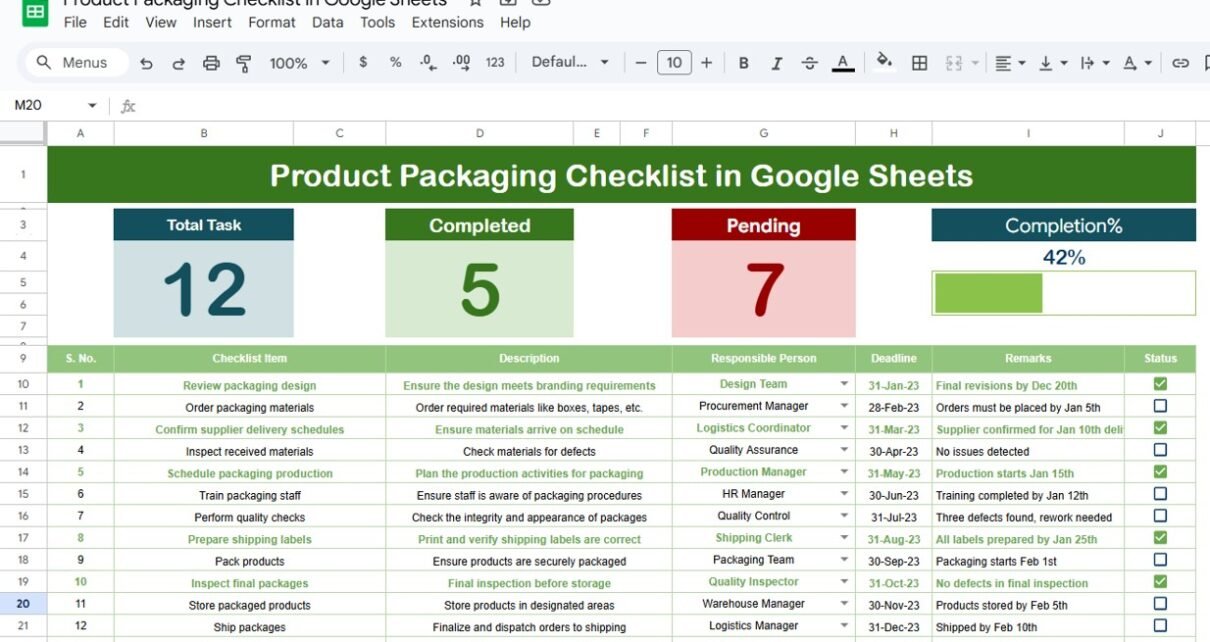1210x642 pixels.
Task: Open the Vertical align dropdown
Action: click(x=1053, y=62)
